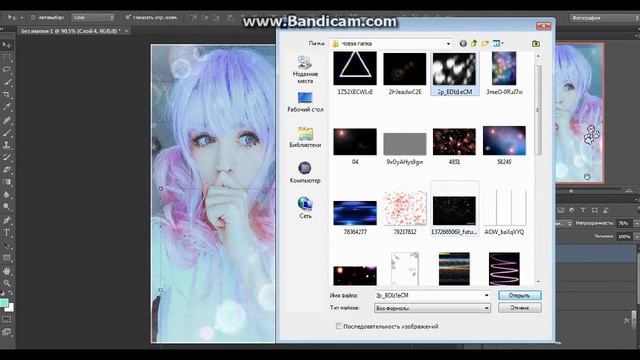Open the folder path dropdown in dialog
This screenshot has height=360, width=640.
click(x=448, y=44)
